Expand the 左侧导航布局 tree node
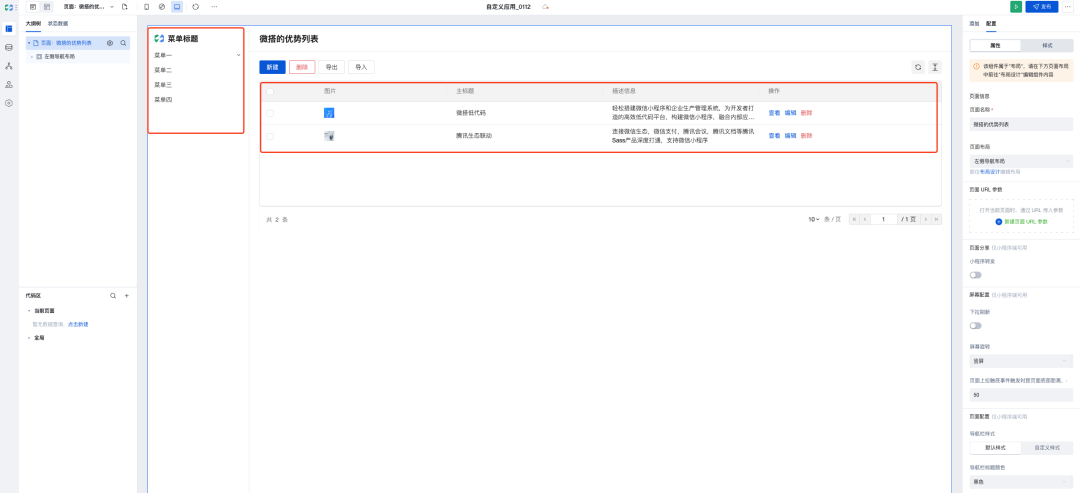 point(32,57)
